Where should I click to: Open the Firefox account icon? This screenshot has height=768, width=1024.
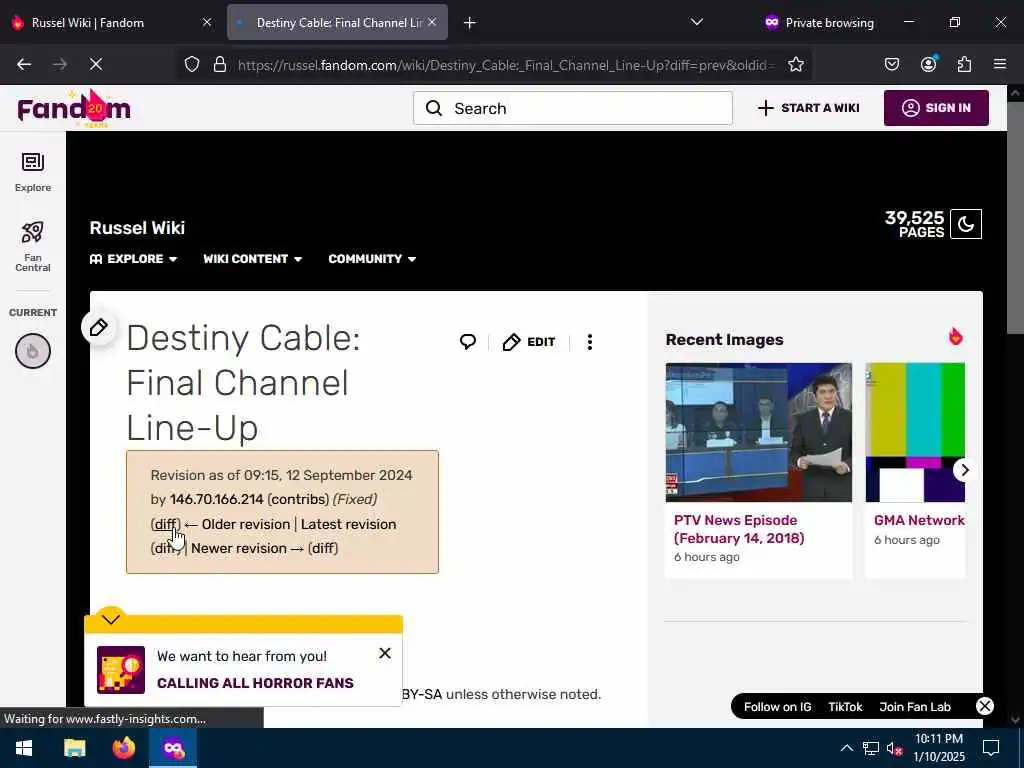[x=928, y=64]
